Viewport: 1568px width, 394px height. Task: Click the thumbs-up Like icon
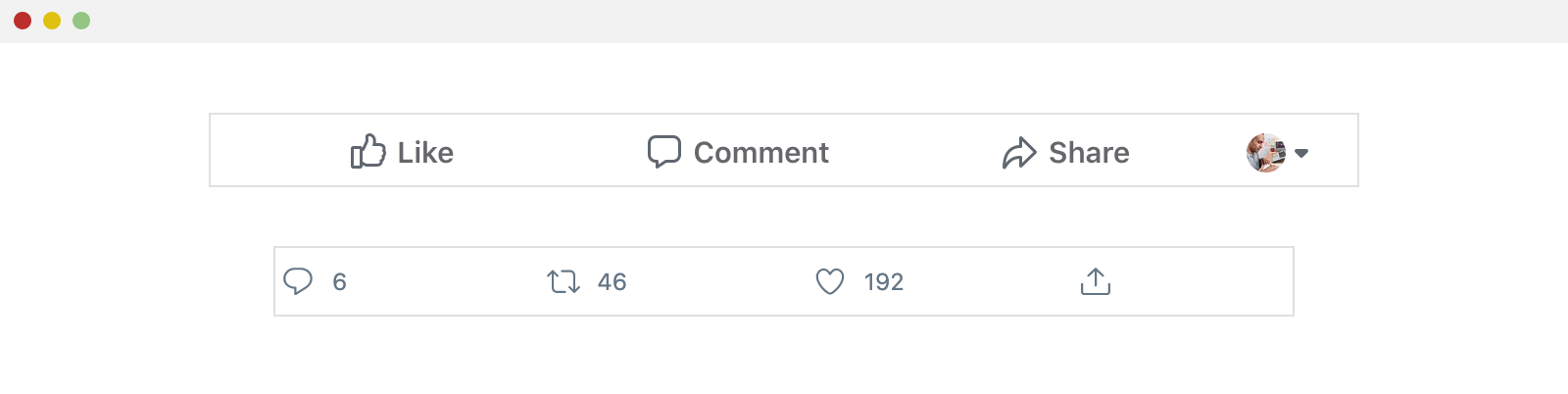pos(368,151)
